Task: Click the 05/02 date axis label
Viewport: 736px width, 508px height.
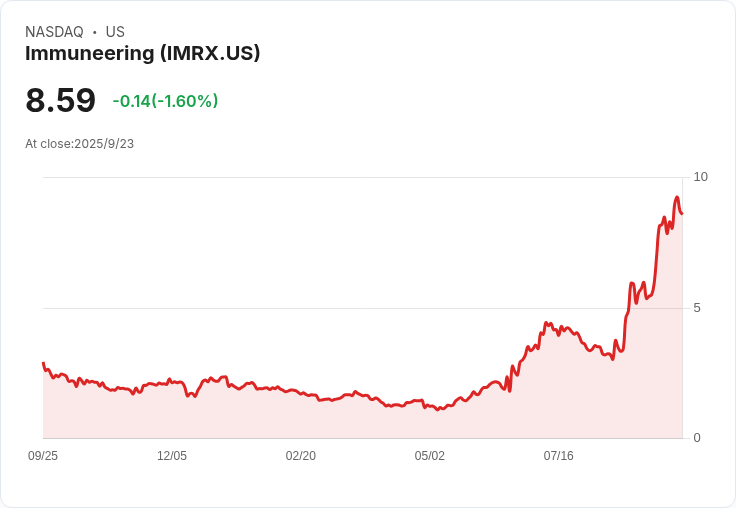Action: (429, 456)
